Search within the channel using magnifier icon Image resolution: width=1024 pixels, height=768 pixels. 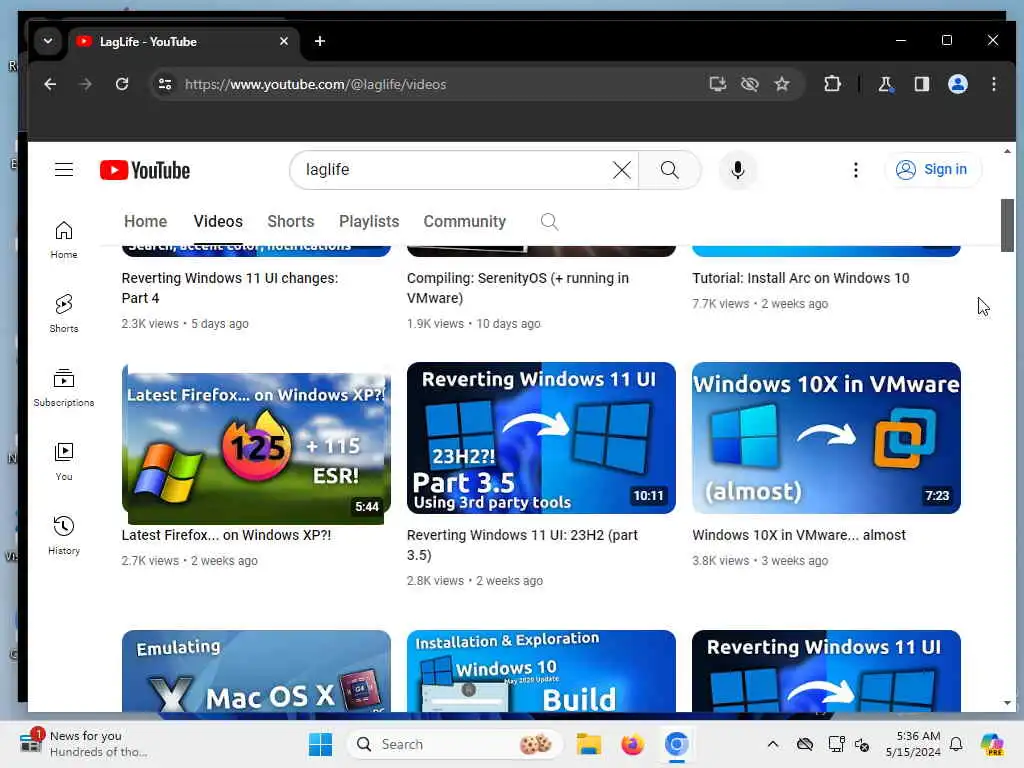(x=549, y=222)
